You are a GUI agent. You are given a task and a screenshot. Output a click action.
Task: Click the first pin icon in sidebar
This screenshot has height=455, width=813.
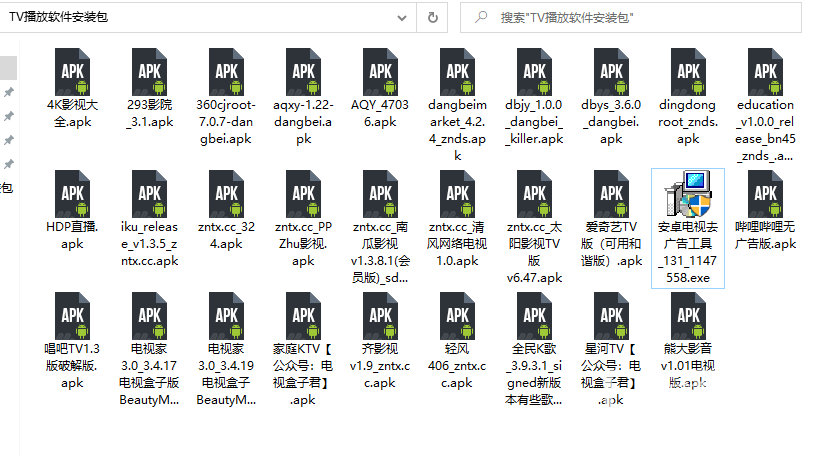tap(9, 92)
